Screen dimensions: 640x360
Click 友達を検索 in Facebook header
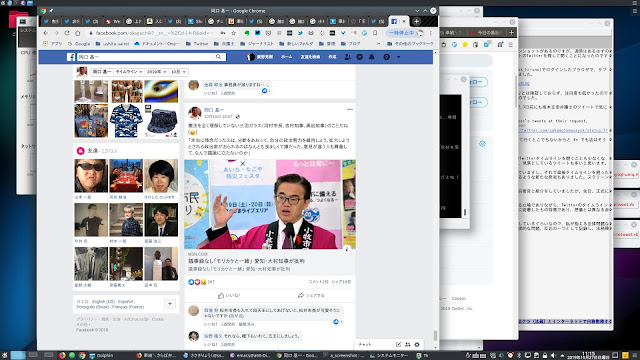coord(310,57)
